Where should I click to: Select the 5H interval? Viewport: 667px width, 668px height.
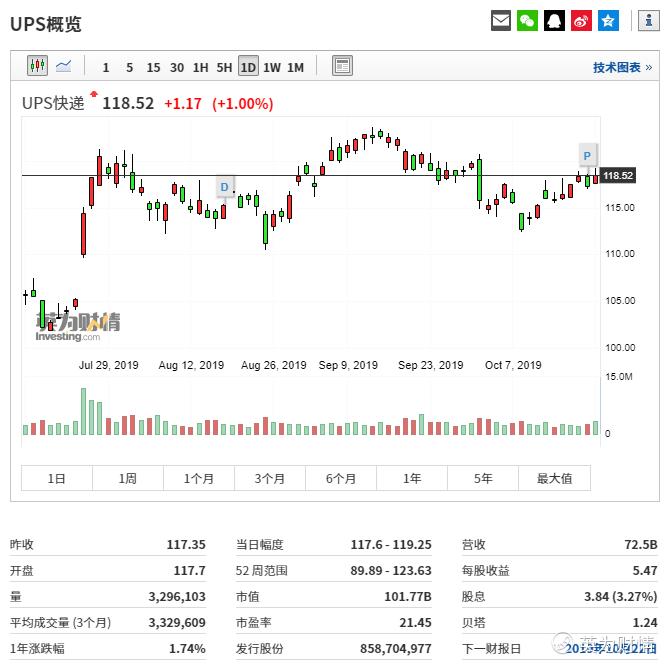[224, 68]
